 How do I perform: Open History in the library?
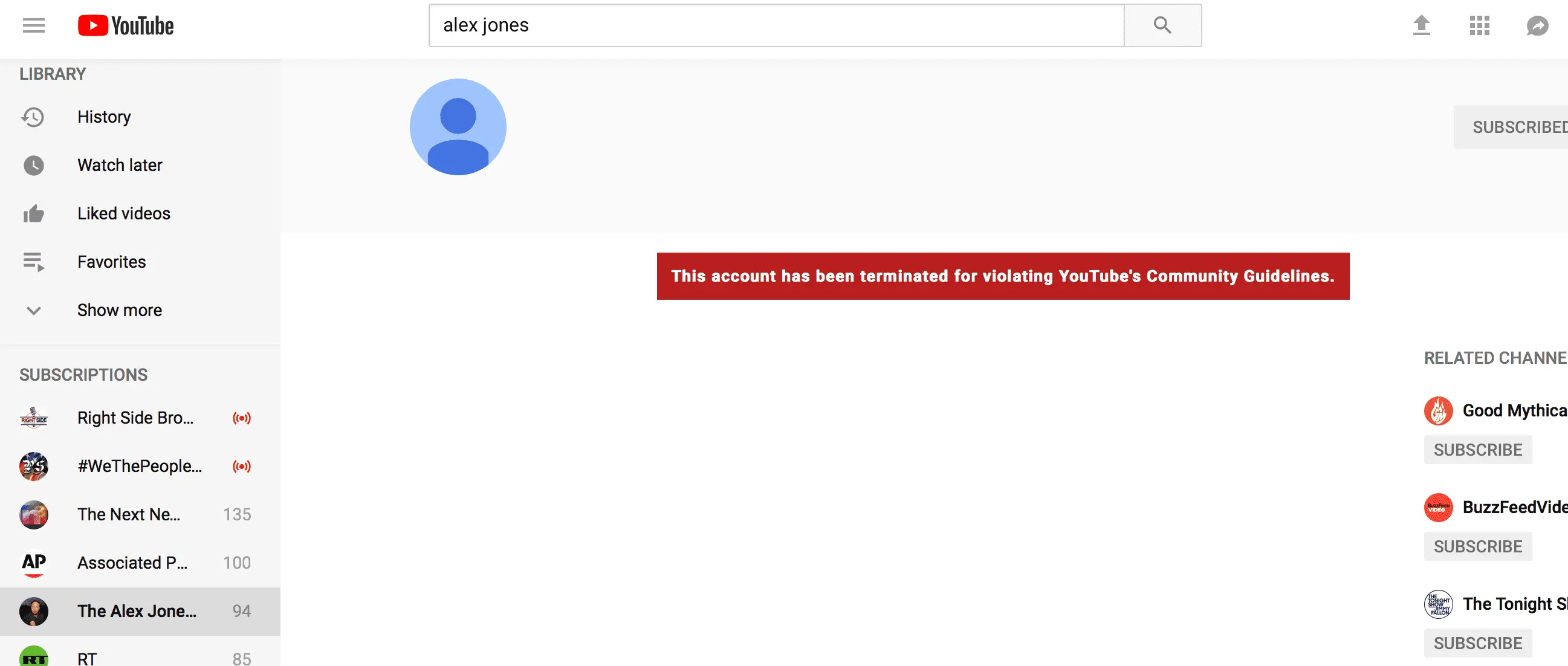(104, 117)
